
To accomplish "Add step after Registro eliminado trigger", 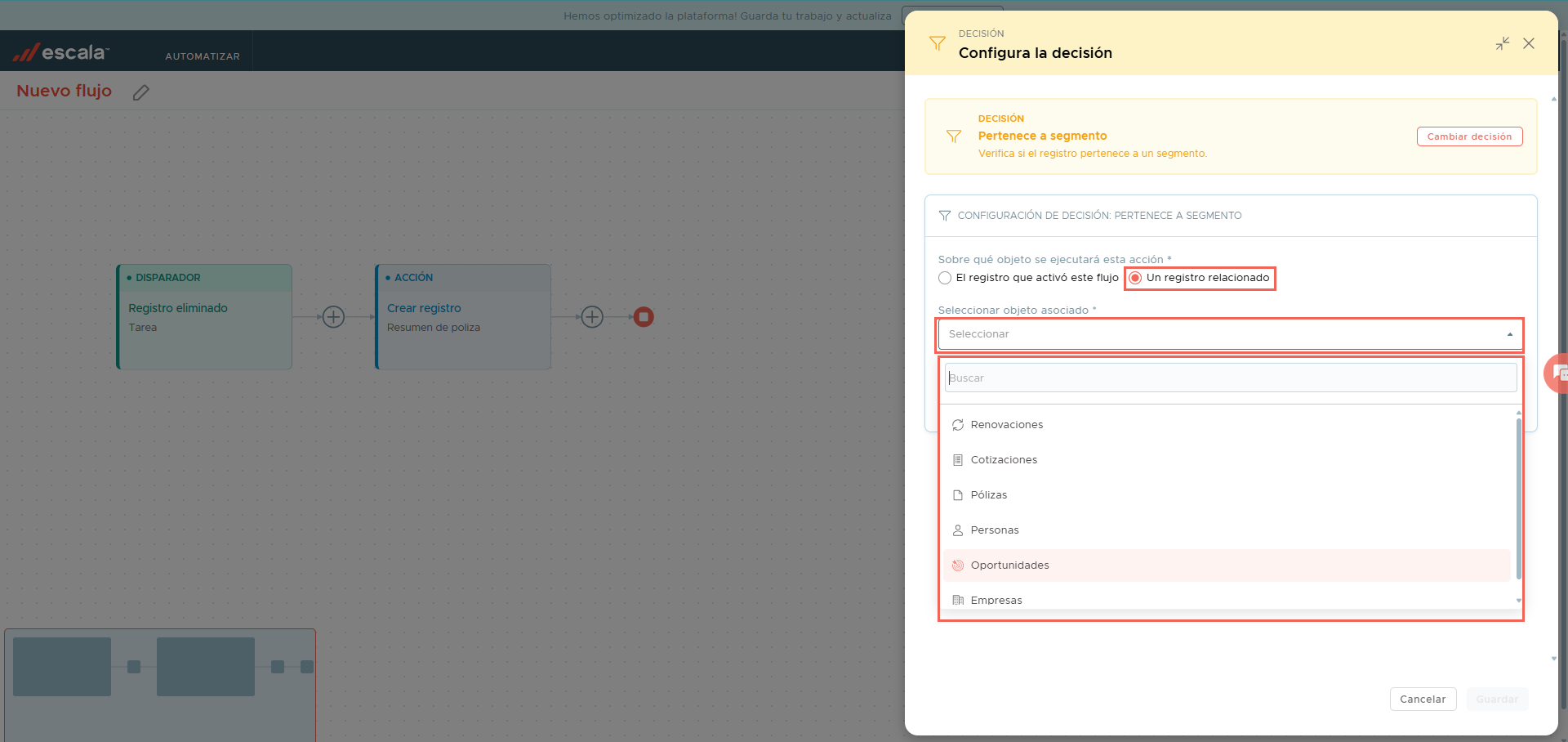I will [x=333, y=317].
